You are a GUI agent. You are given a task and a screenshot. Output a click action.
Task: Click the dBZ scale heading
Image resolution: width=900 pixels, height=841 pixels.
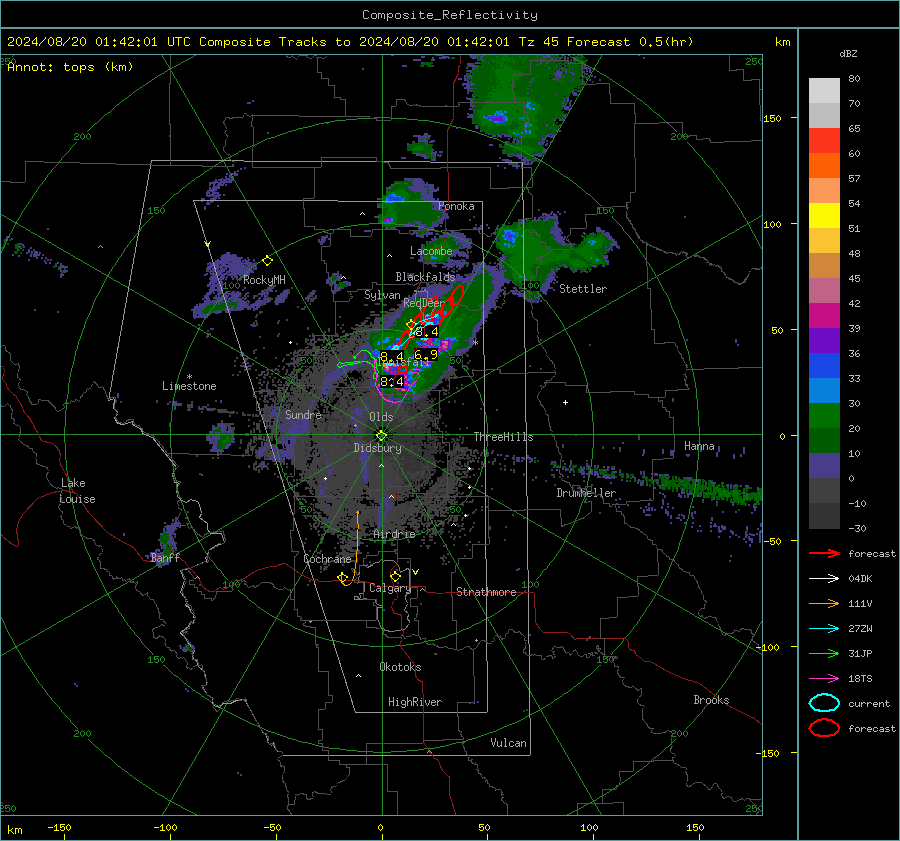pos(848,53)
